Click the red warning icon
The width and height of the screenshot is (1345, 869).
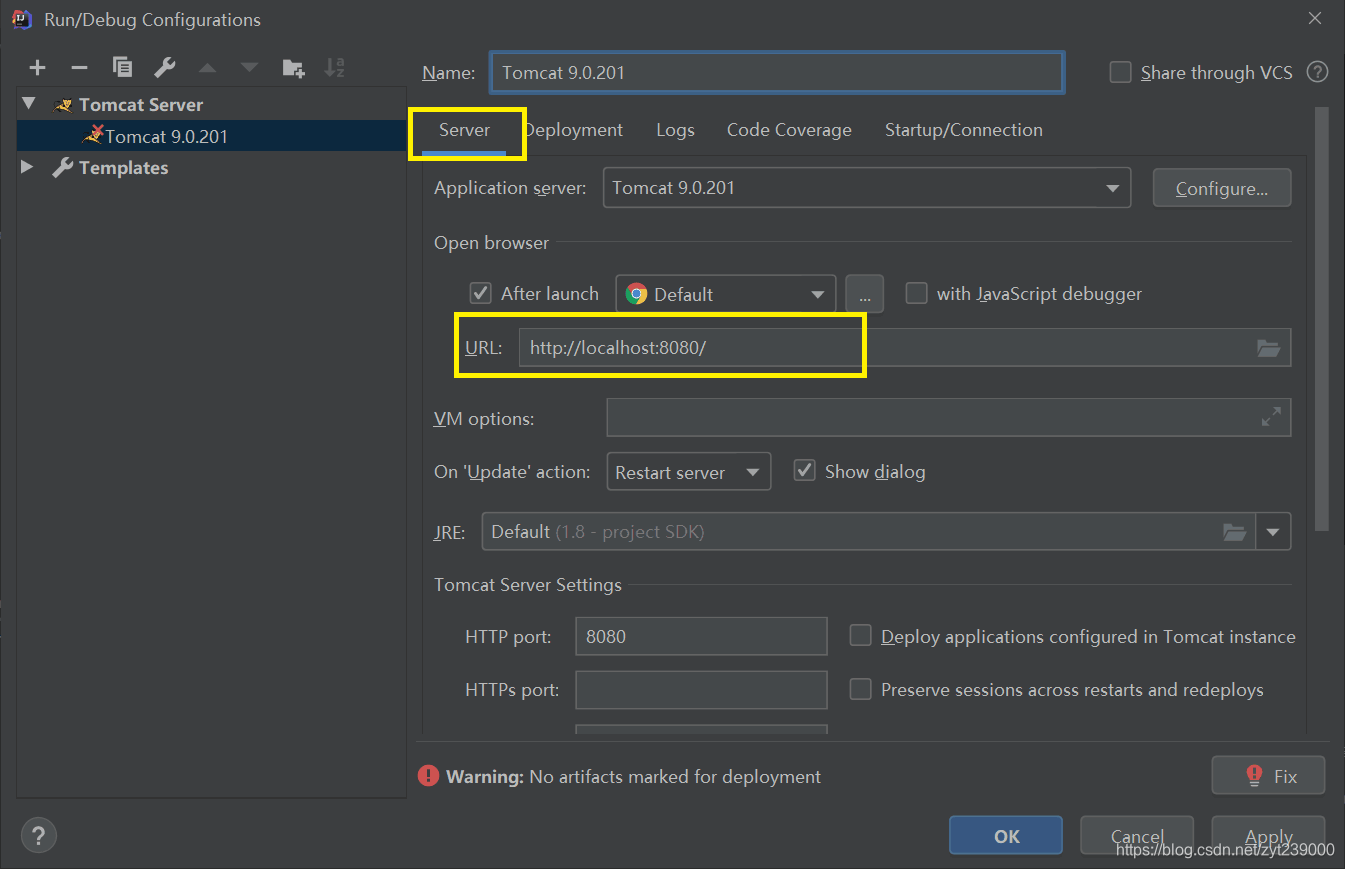coord(429,776)
